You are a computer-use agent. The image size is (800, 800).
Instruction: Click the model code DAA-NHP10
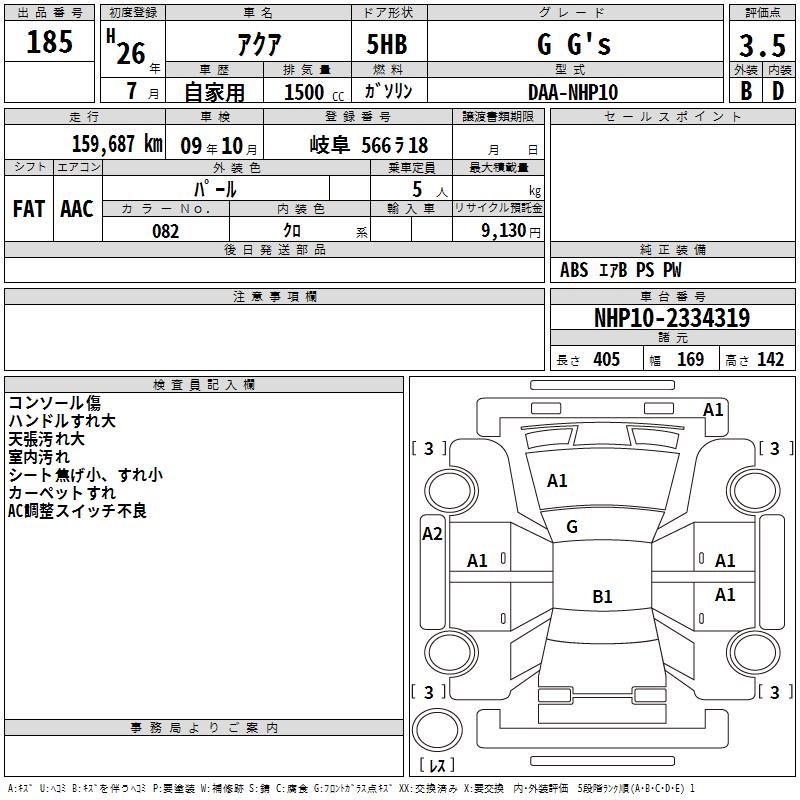click(x=573, y=92)
